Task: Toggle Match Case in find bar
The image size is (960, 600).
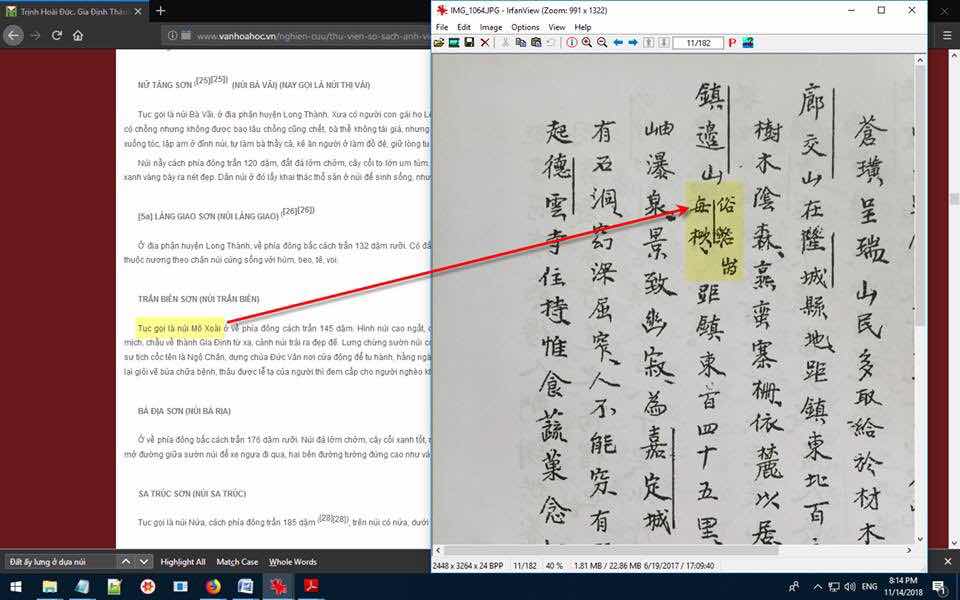Action: tap(237, 561)
